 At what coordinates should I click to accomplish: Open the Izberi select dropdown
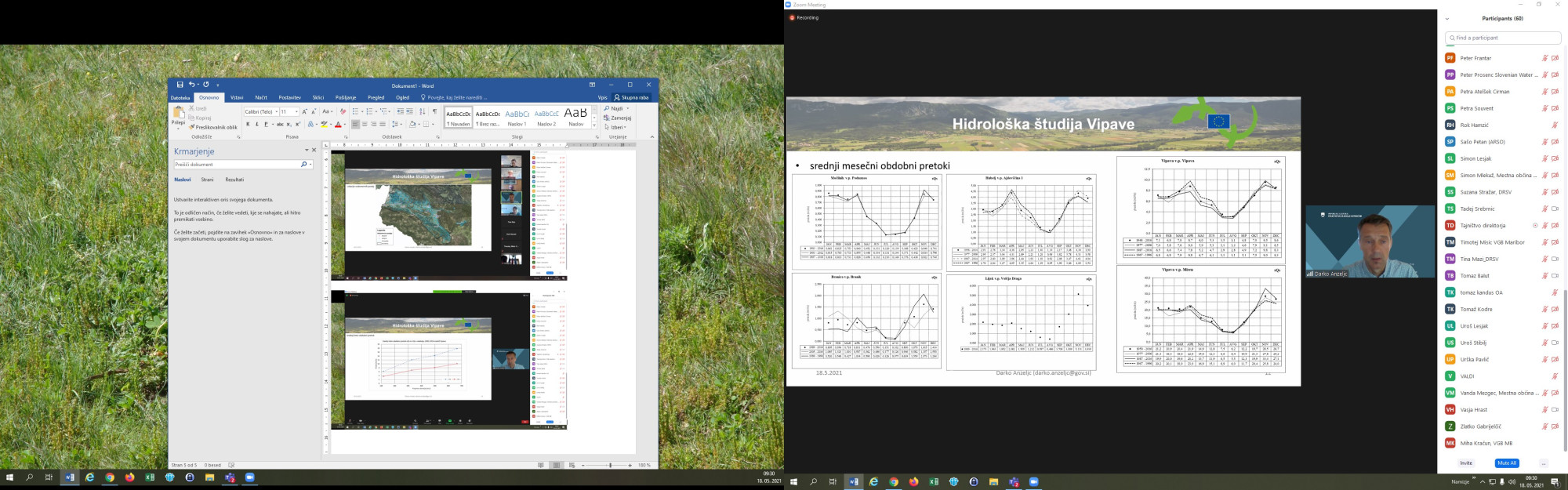click(617, 127)
